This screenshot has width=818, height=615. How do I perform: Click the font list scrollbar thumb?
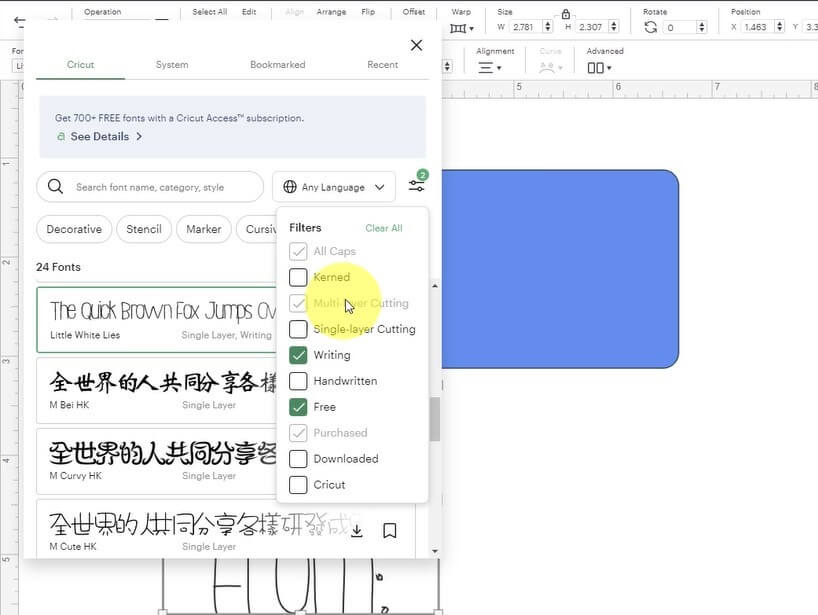pyautogui.click(x=434, y=419)
